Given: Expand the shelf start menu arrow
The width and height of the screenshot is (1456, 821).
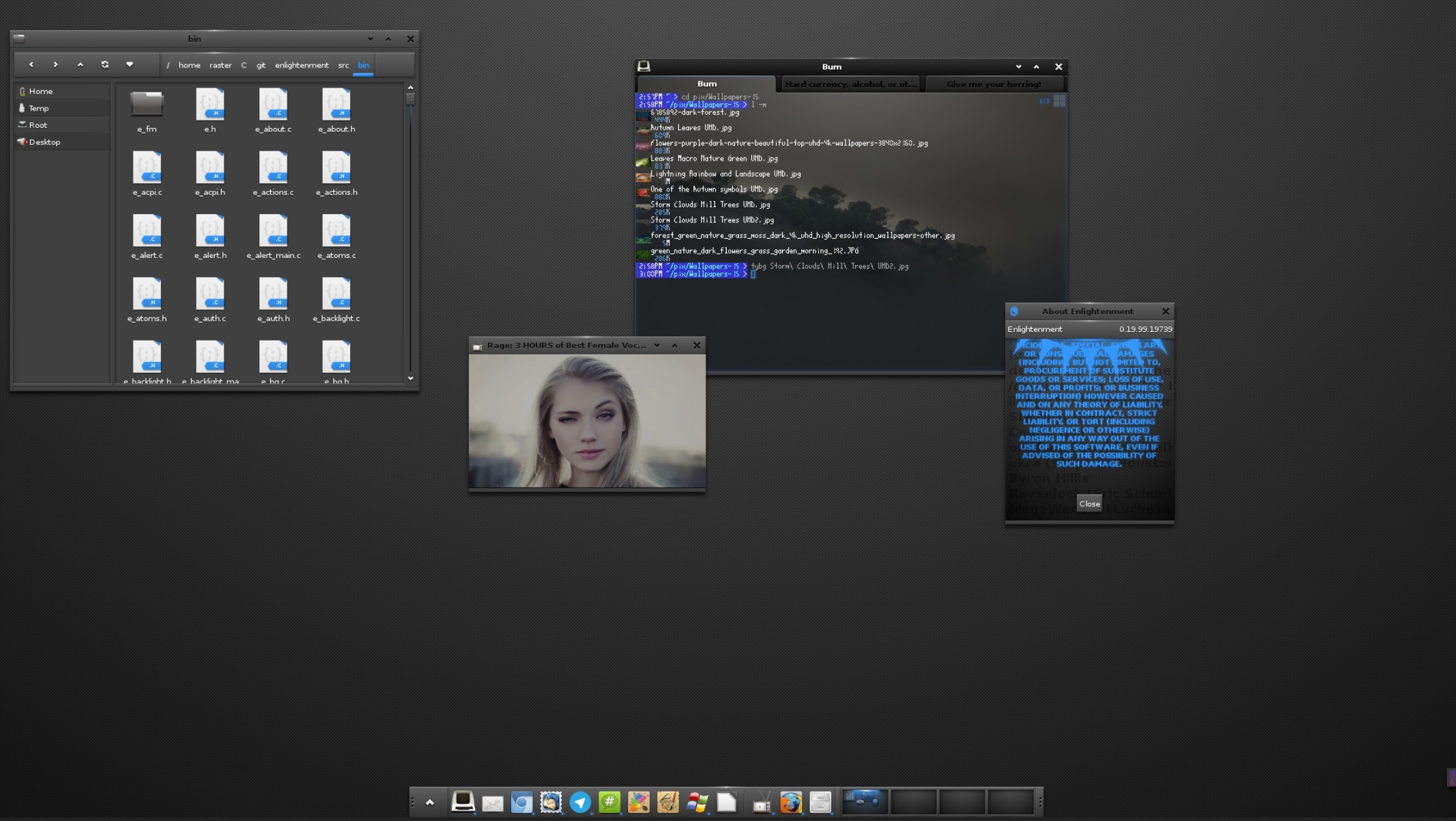Looking at the screenshot, I should pos(430,802).
